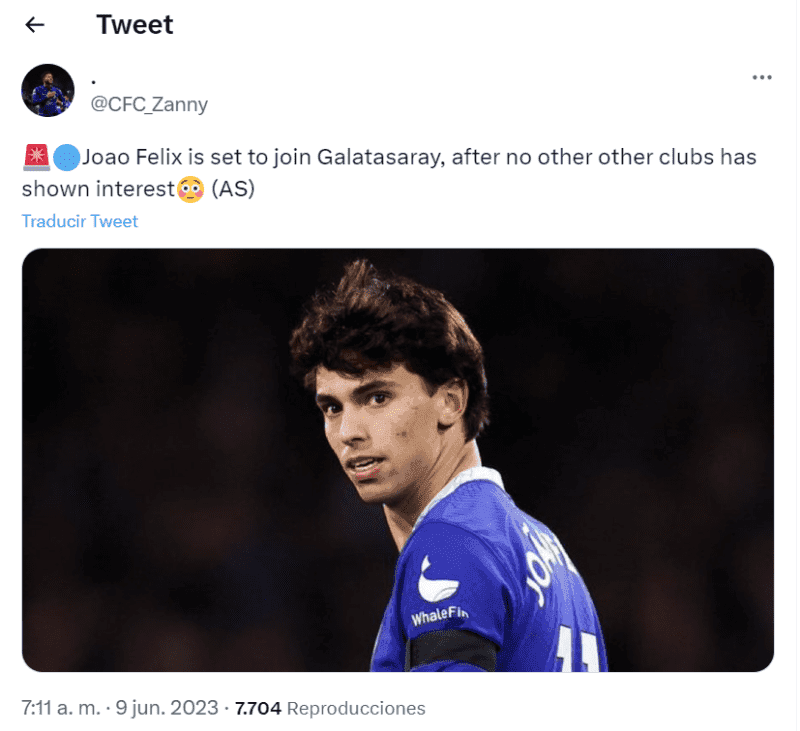Click the Reproducciones label
The width and height of the screenshot is (800, 731).
356,708
